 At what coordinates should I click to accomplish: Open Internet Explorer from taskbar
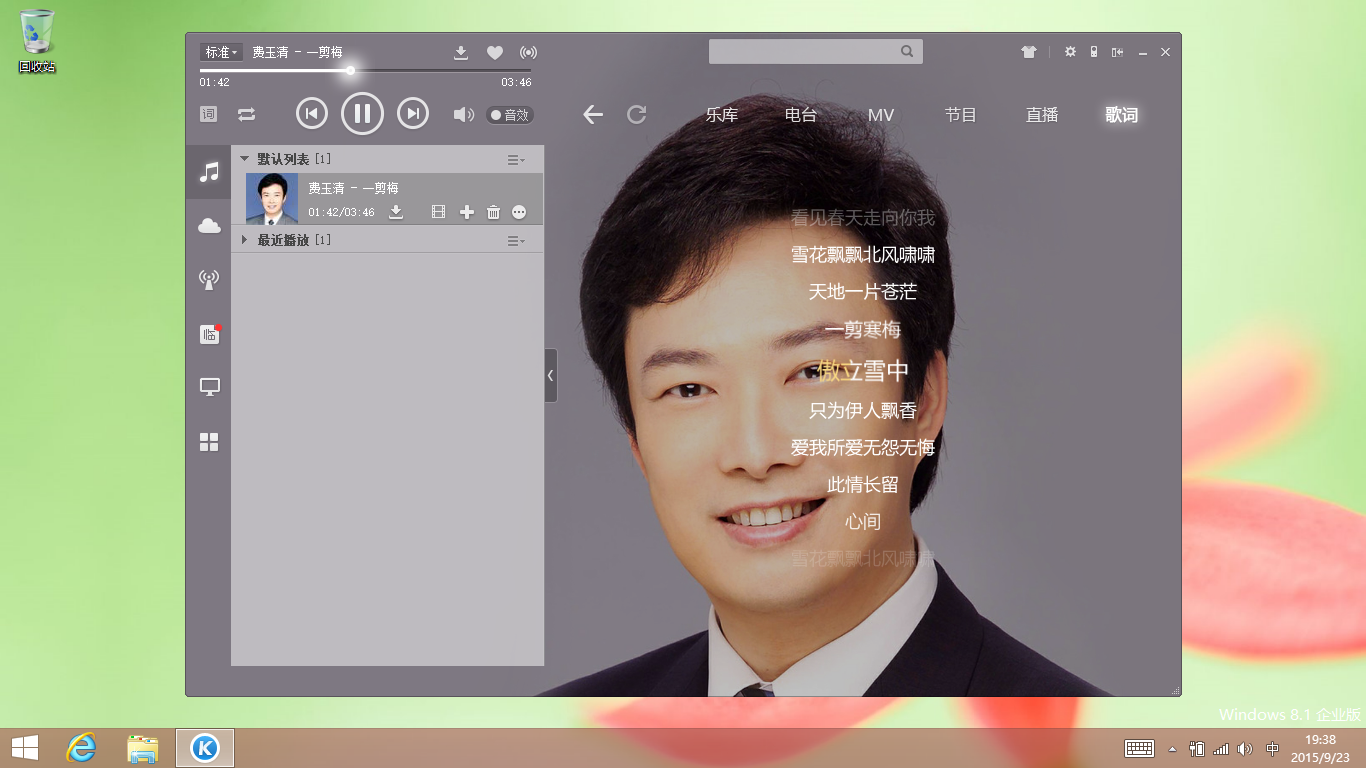point(82,748)
